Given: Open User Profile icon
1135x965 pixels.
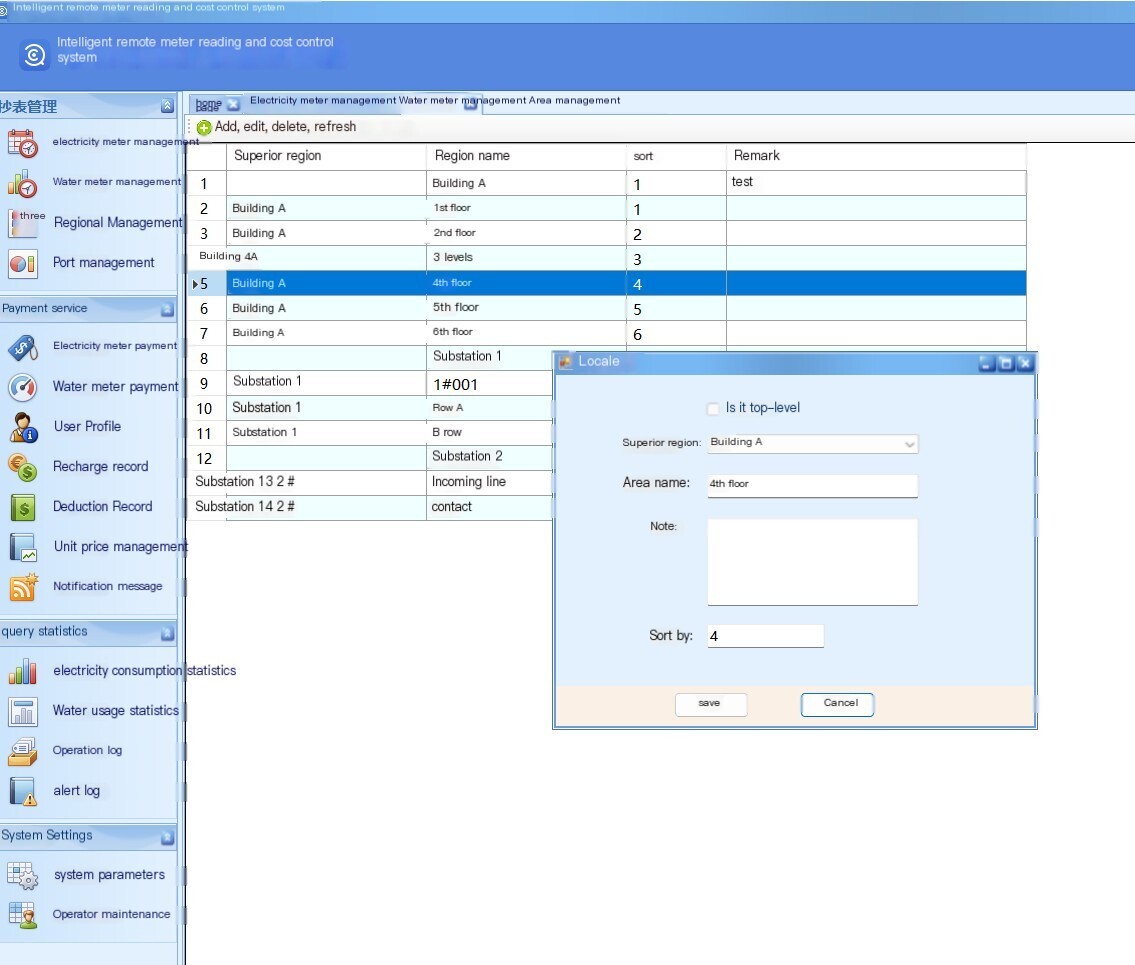Looking at the screenshot, I should [22, 427].
